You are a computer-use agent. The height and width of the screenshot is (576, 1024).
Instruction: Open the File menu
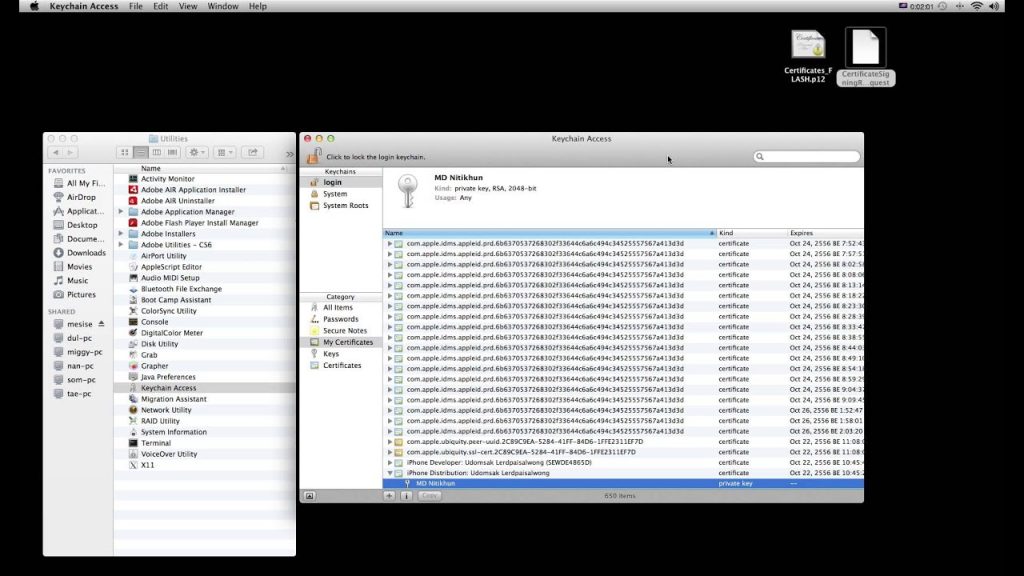pyautogui.click(x=136, y=6)
